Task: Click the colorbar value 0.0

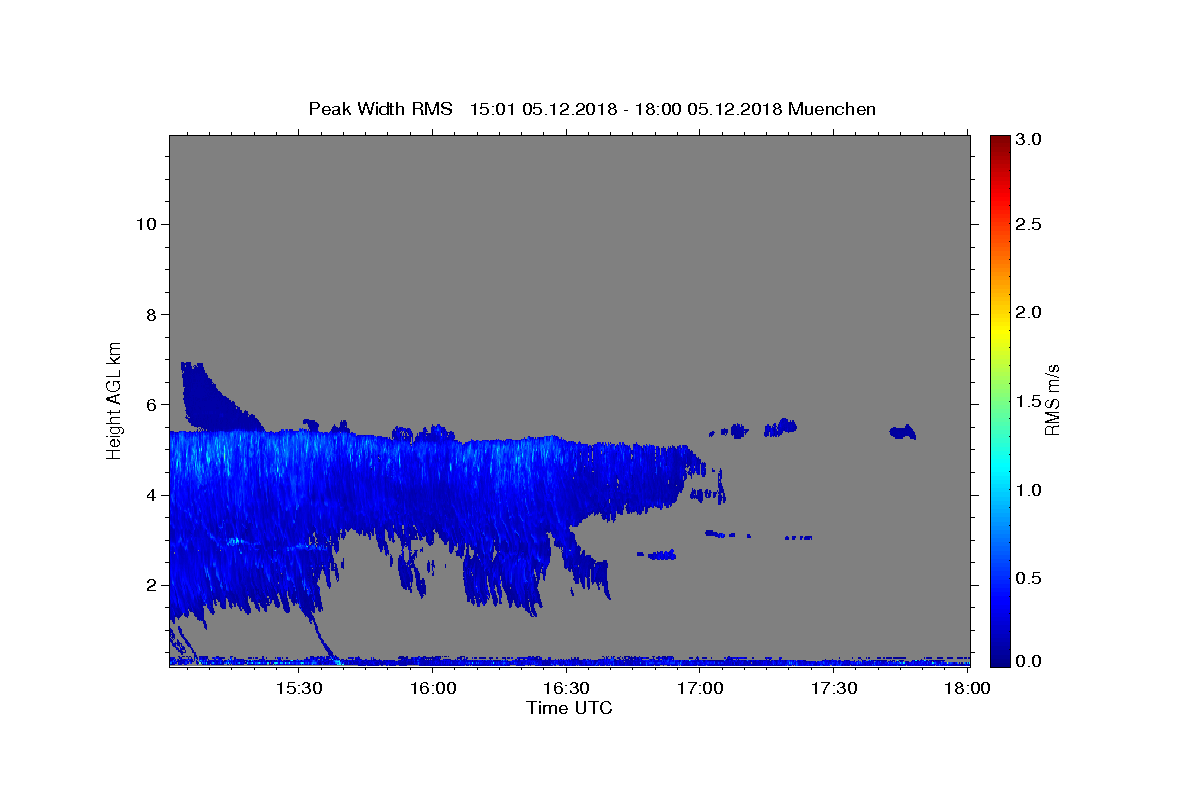Action: point(1030,661)
